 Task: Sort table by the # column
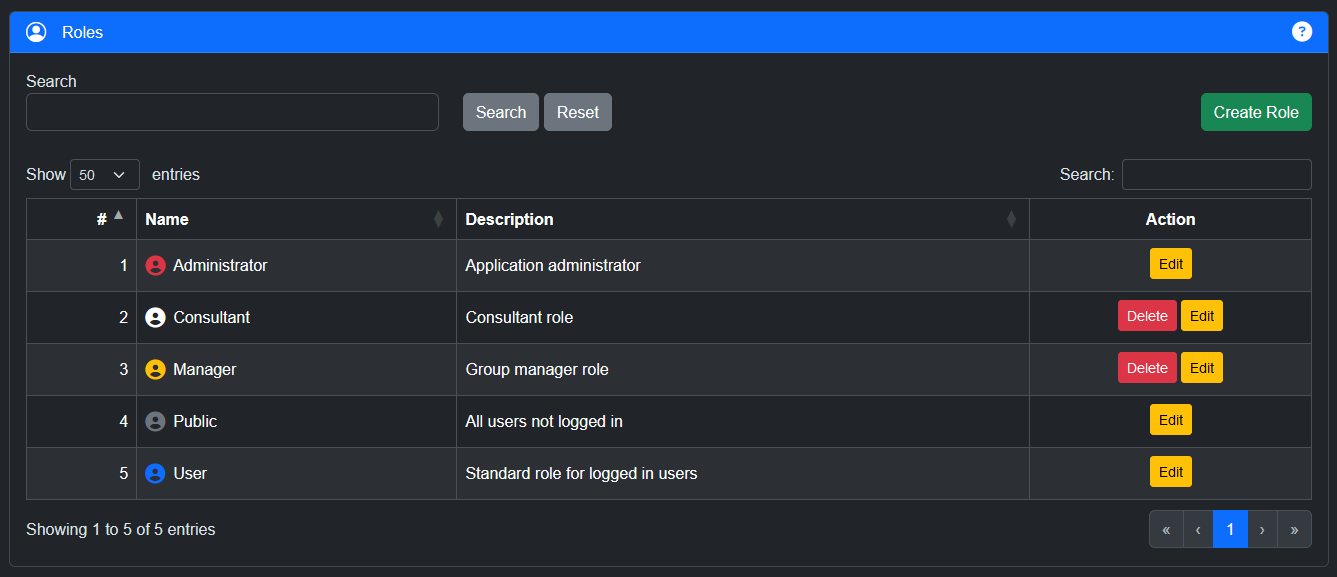102,219
